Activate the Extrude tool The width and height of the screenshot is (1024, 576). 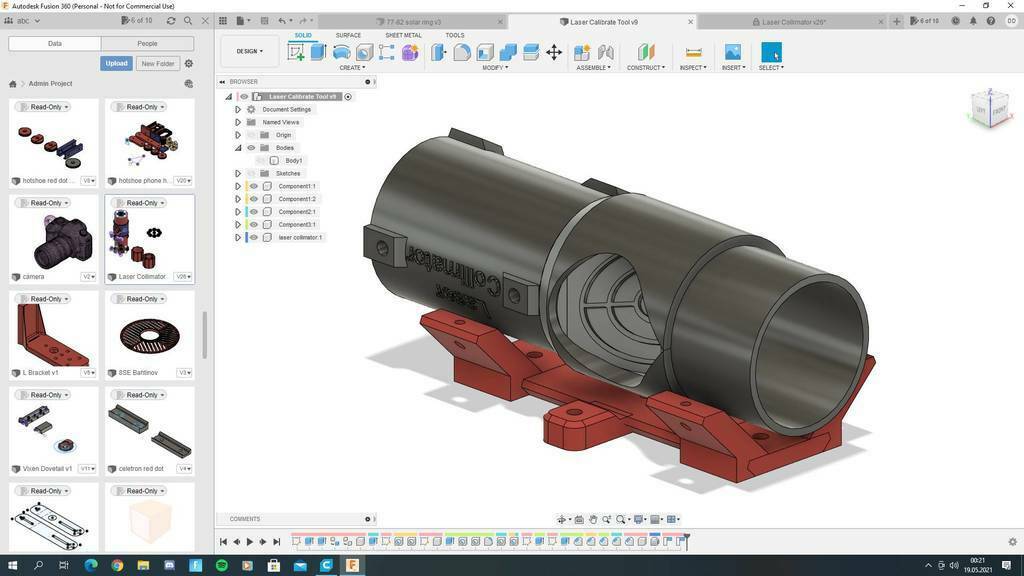tap(320, 52)
